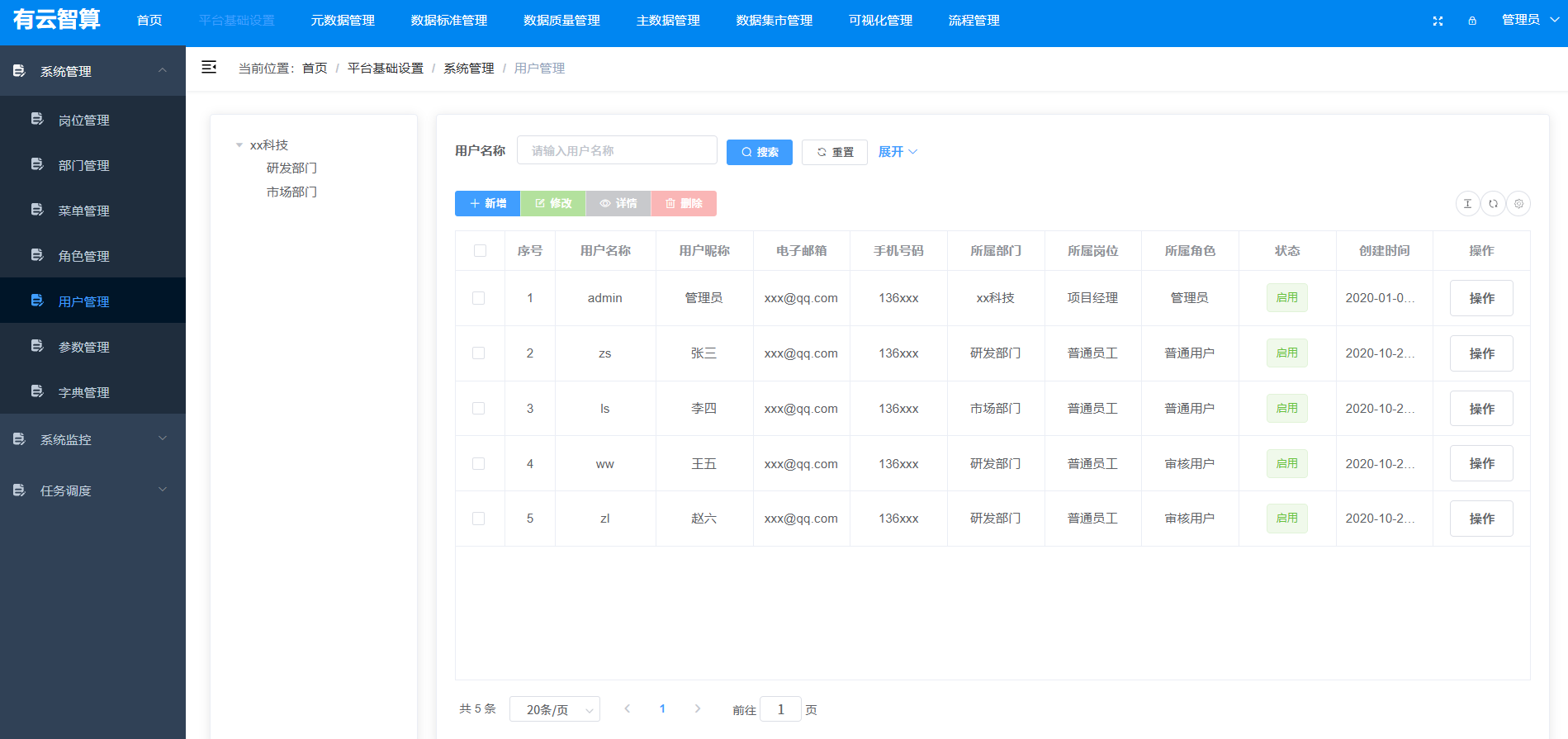The image size is (1568, 739).
Task: Refresh the table with the circular refresh icon
Action: click(1493, 203)
